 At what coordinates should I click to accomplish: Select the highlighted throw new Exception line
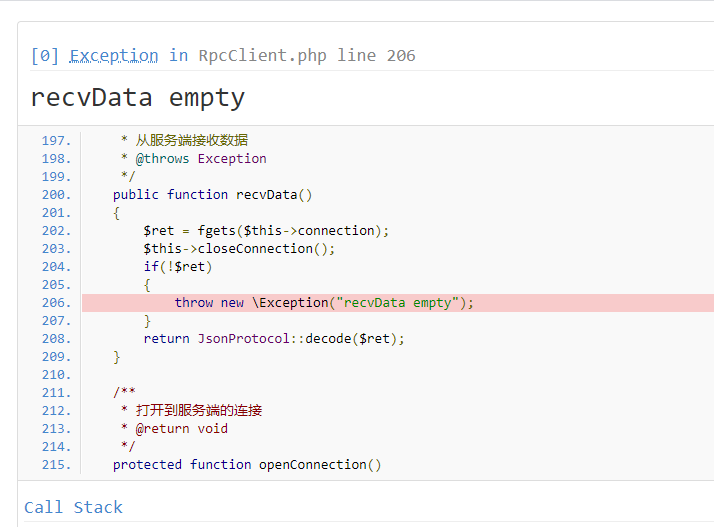click(x=398, y=303)
